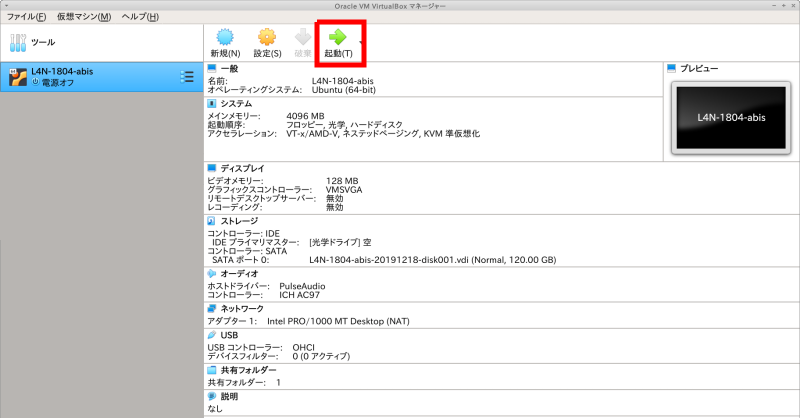Click the L4N-1804-abis VM OS icon

pos(18,77)
